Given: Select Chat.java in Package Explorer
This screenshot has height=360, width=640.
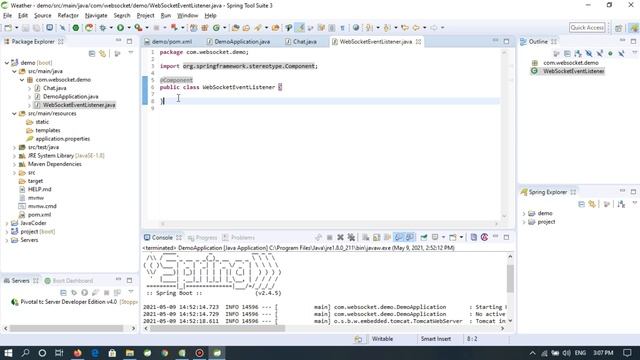Looking at the screenshot, I should coord(55,88).
